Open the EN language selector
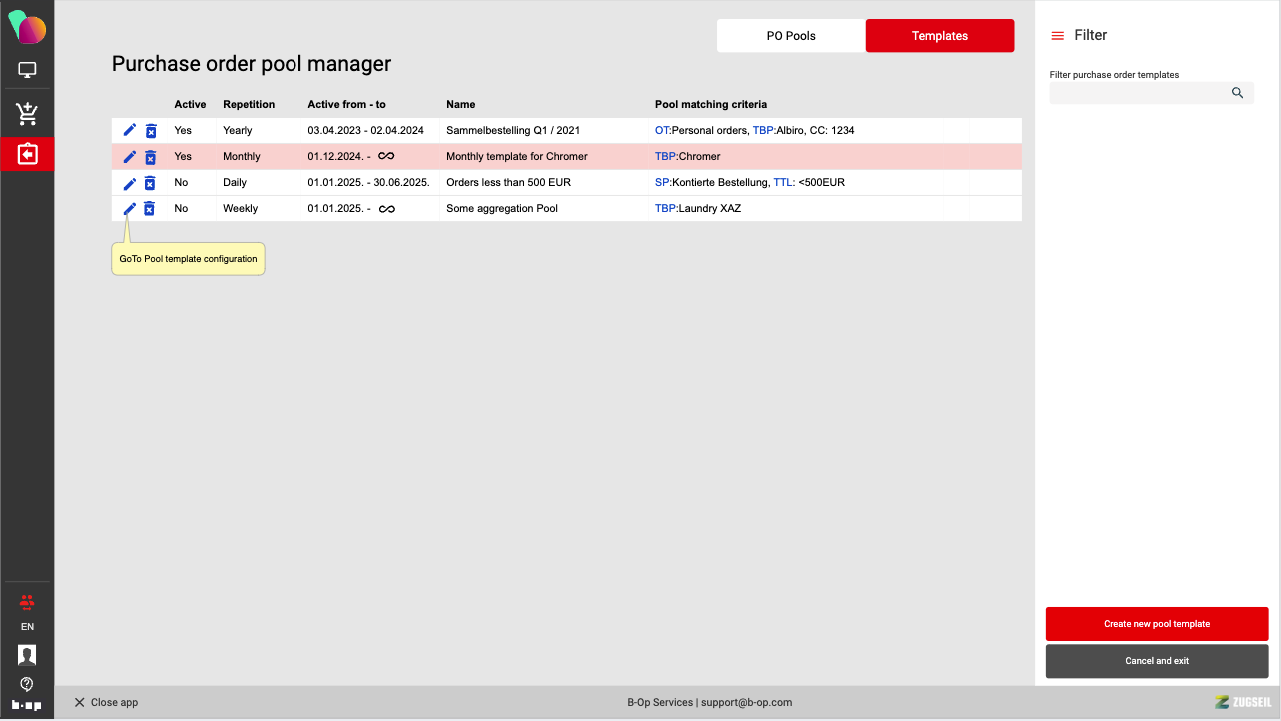1281x721 pixels. (27, 627)
